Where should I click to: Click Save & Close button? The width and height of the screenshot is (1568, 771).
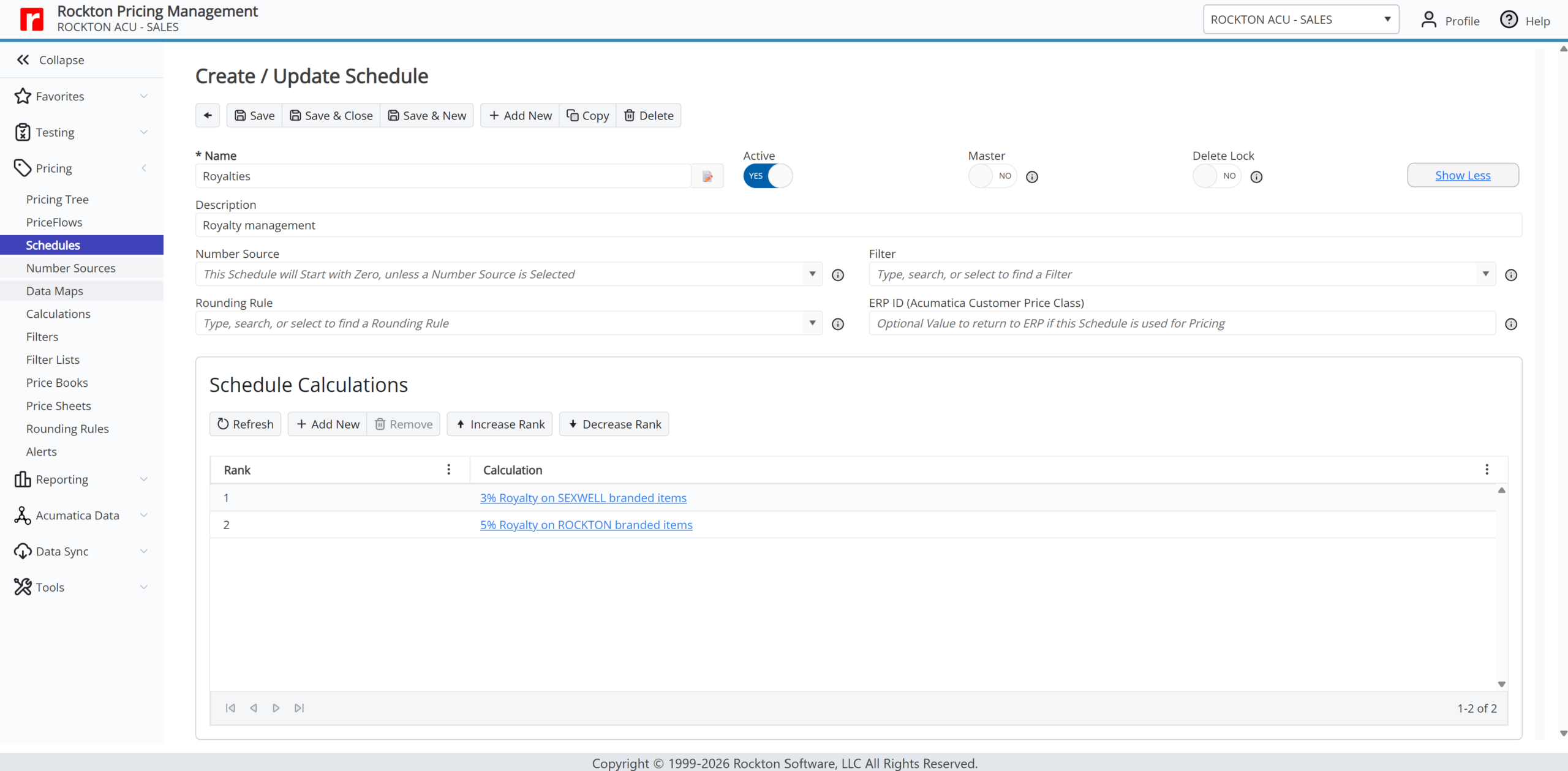tap(331, 115)
